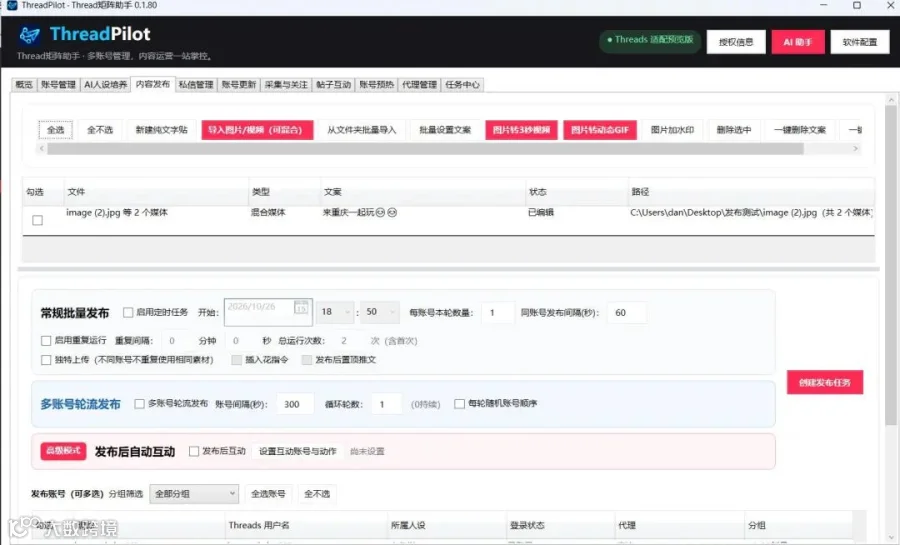Switch to 账号管理 tab
900x545 pixels.
tap(58, 84)
